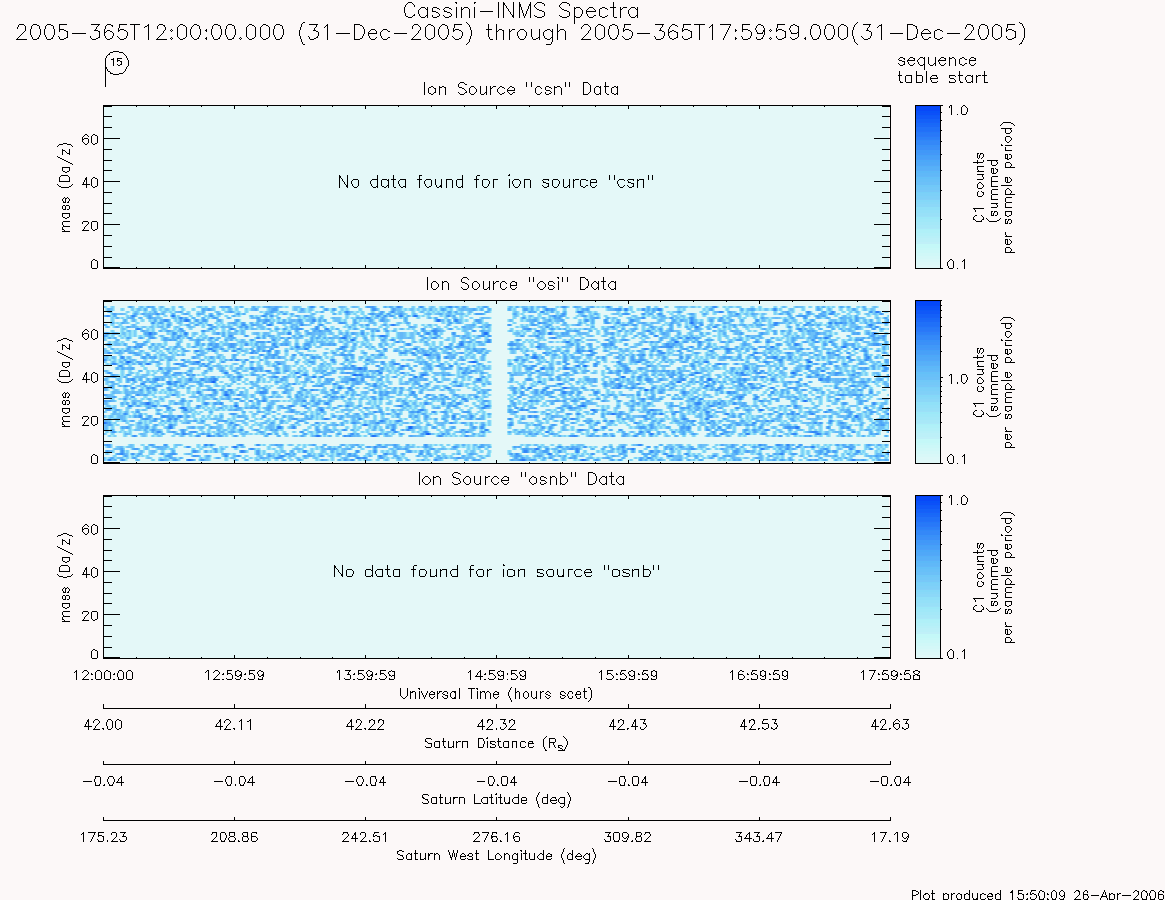The height and width of the screenshot is (900, 1165).
Task: Click the 'Universal Time (hours scet)' axis label
Action: [x=496, y=694]
